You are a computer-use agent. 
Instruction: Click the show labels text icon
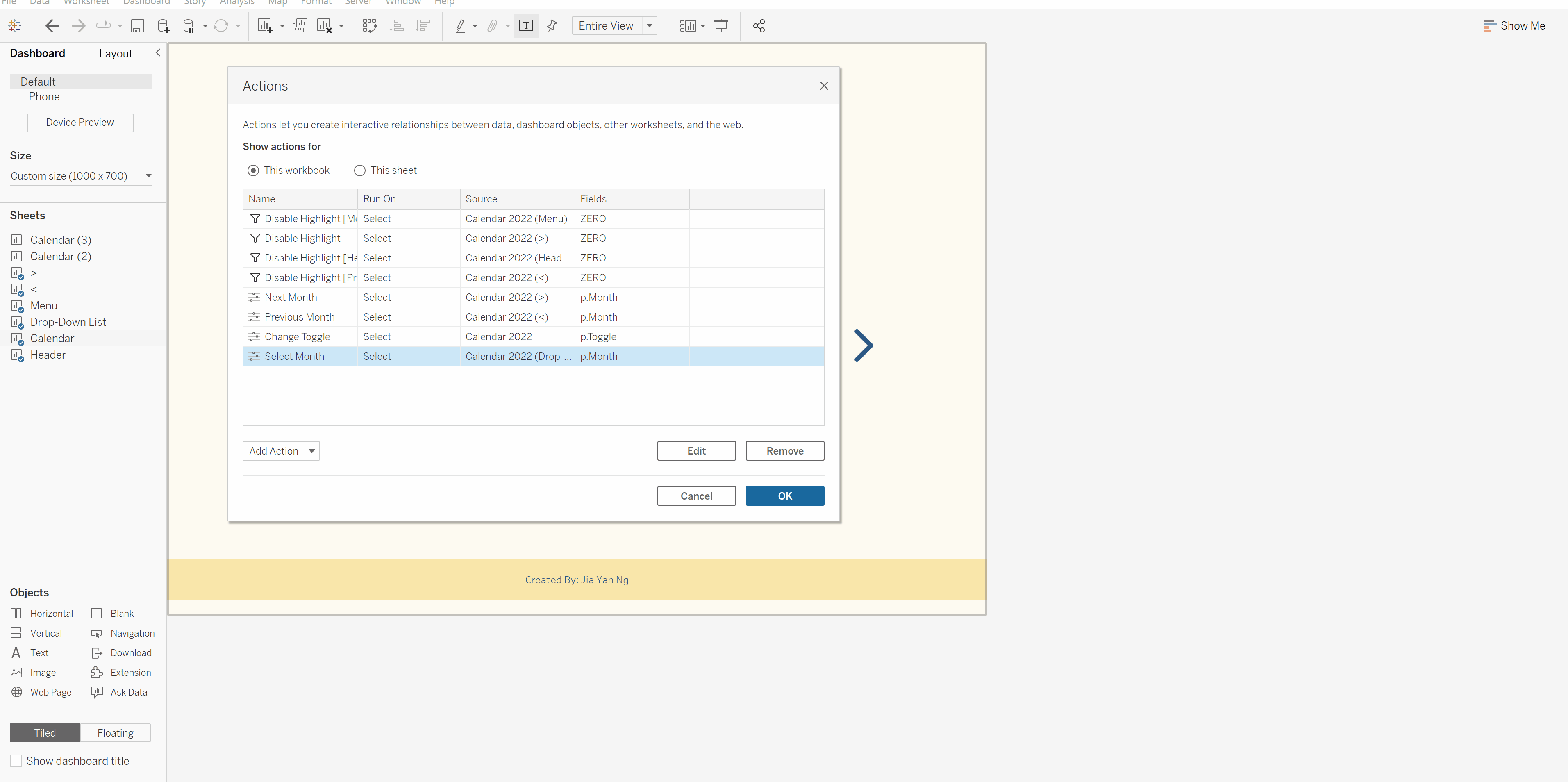coord(526,25)
